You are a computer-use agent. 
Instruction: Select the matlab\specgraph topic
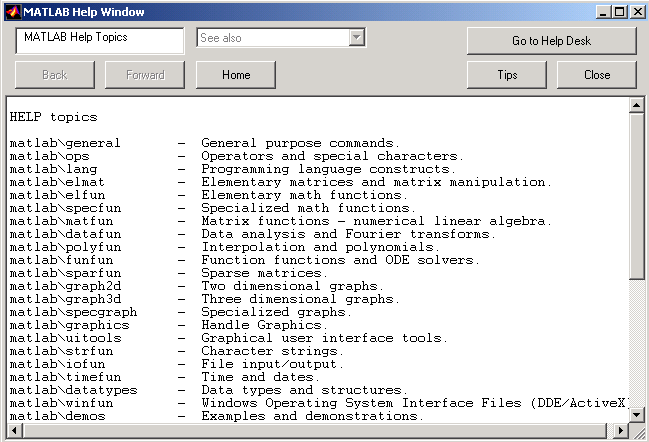pyautogui.click(x=73, y=312)
